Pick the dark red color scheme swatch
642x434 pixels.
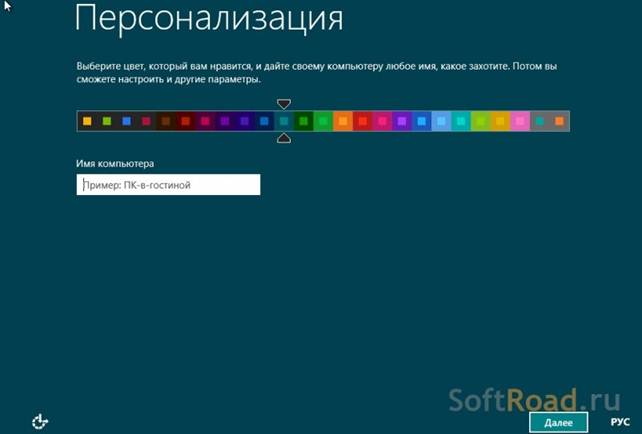point(185,121)
